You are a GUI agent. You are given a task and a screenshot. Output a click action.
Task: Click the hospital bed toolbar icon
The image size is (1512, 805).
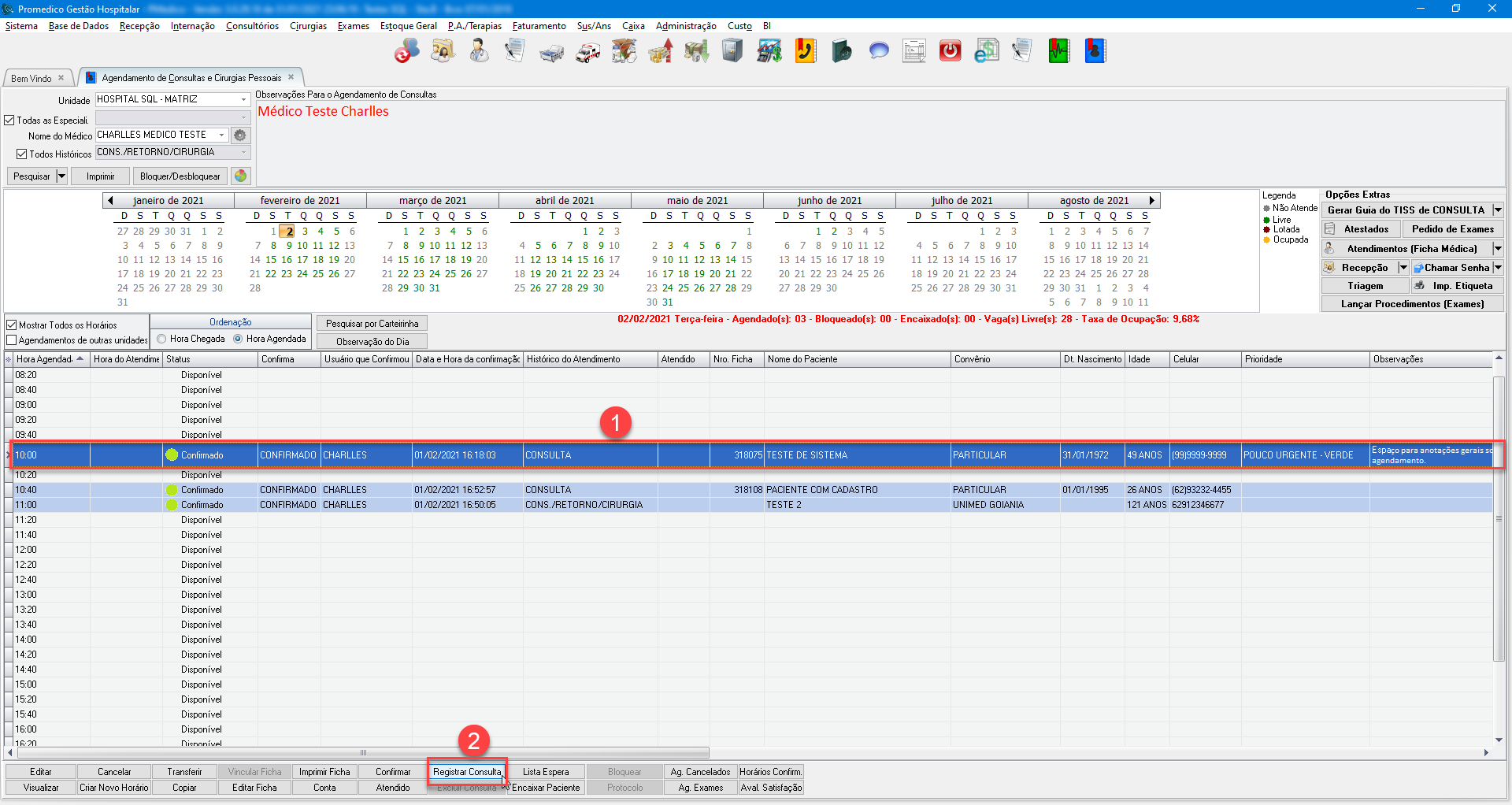[x=551, y=52]
